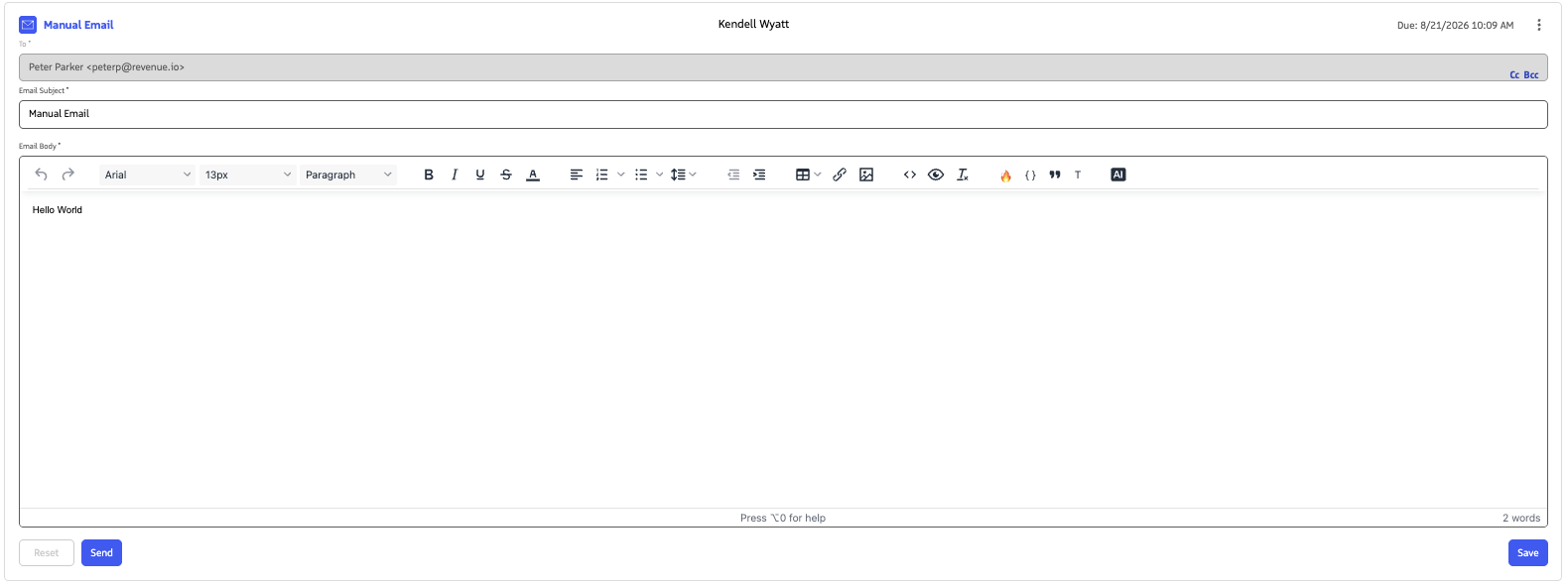Click the due date text
1568x588 pixels.
pos(1456,26)
